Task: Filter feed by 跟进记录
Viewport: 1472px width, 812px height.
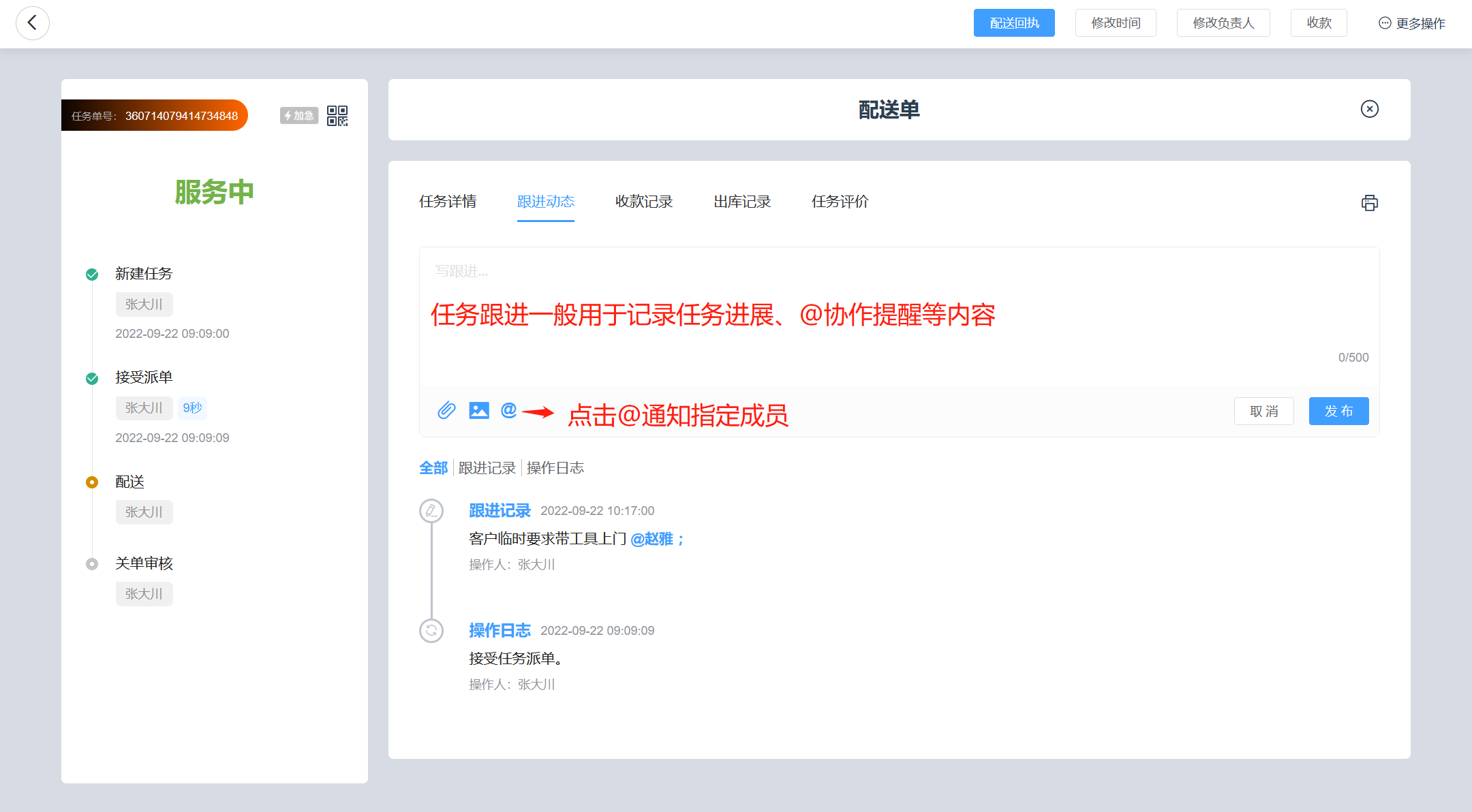Action: coord(487,468)
